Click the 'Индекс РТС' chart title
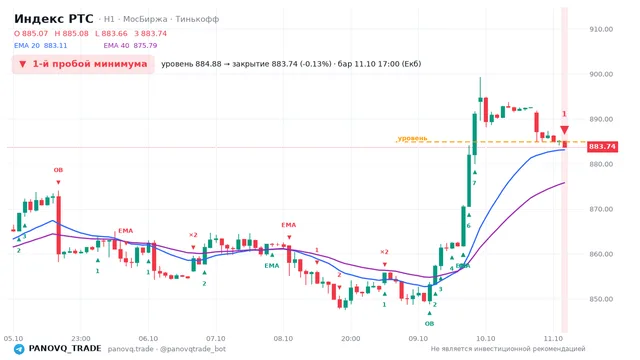 point(53,19)
